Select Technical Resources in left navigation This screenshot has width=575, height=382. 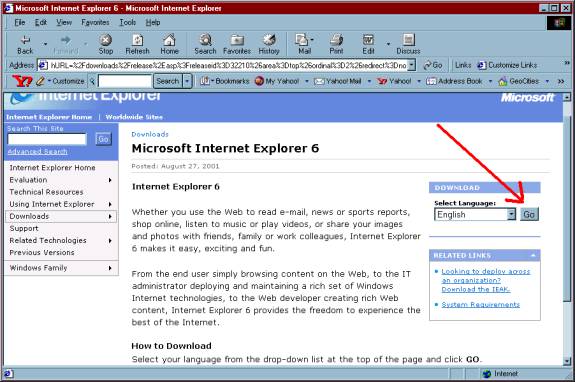click(x=46, y=192)
